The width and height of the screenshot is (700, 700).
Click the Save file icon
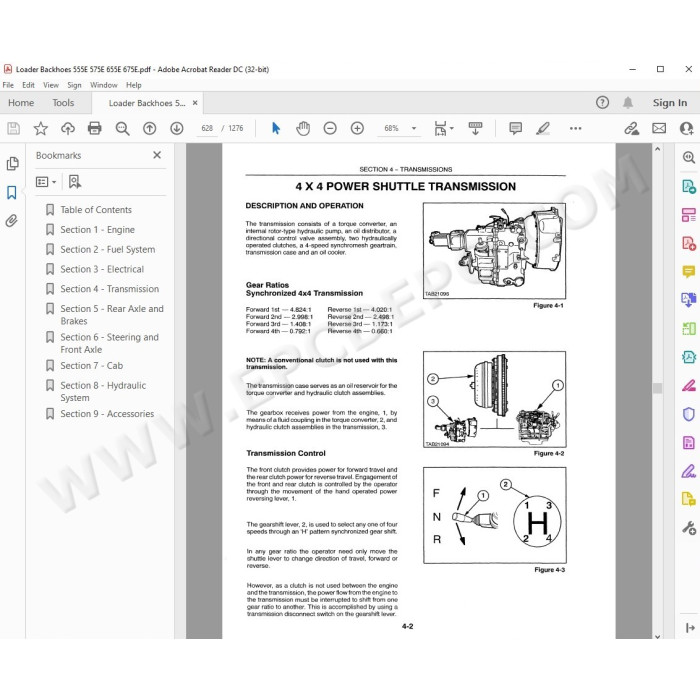point(14,129)
